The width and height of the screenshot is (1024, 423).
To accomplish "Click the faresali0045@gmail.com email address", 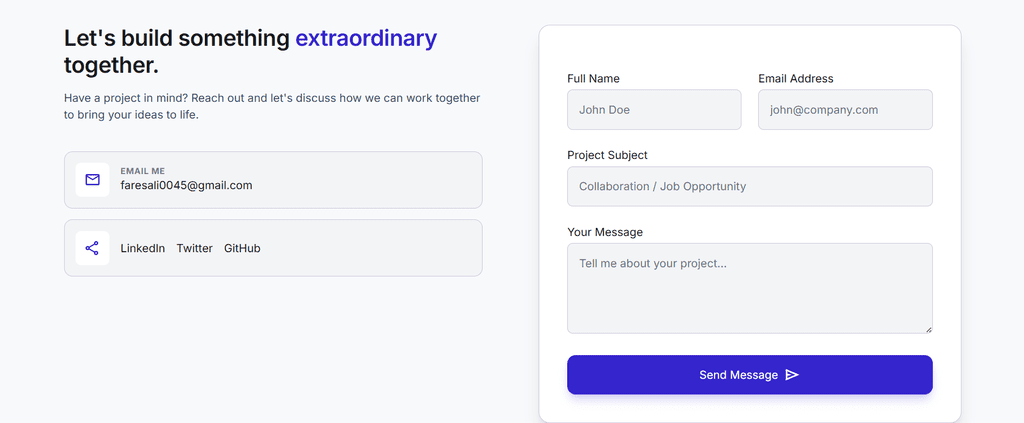I will (186, 185).
